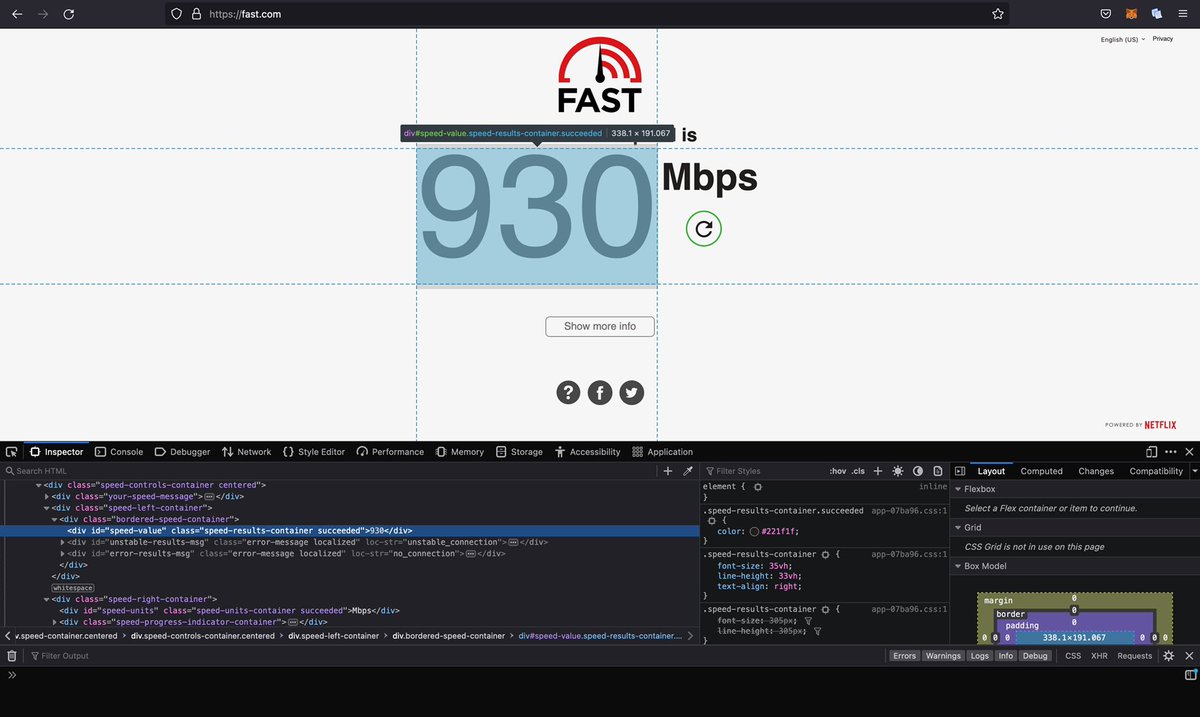Image resolution: width=1200 pixels, height=717 pixels.
Task: Collapse the bordered-speed-container node
Action: coord(54,519)
